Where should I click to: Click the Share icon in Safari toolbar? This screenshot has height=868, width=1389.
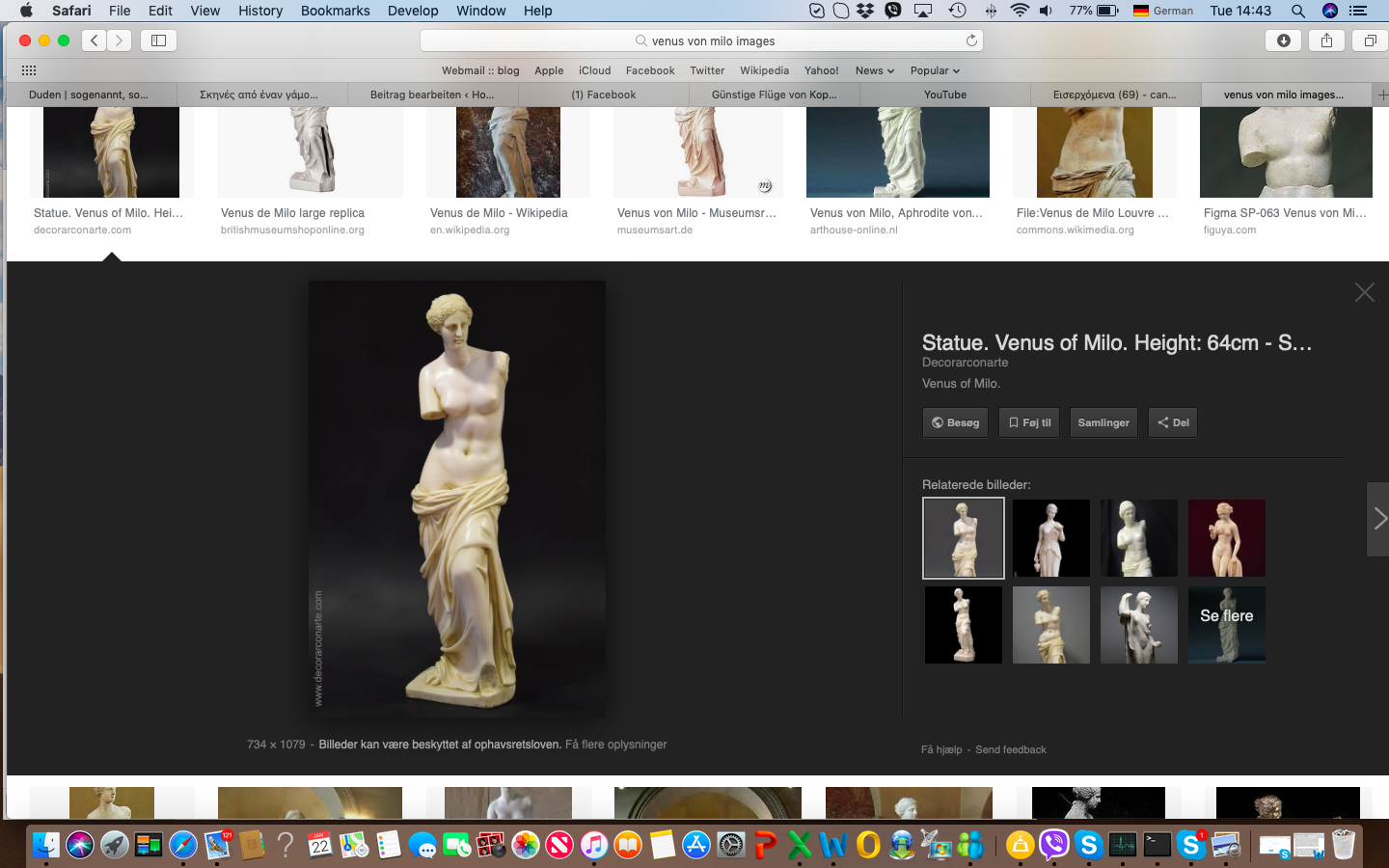(x=1326, y=41)
